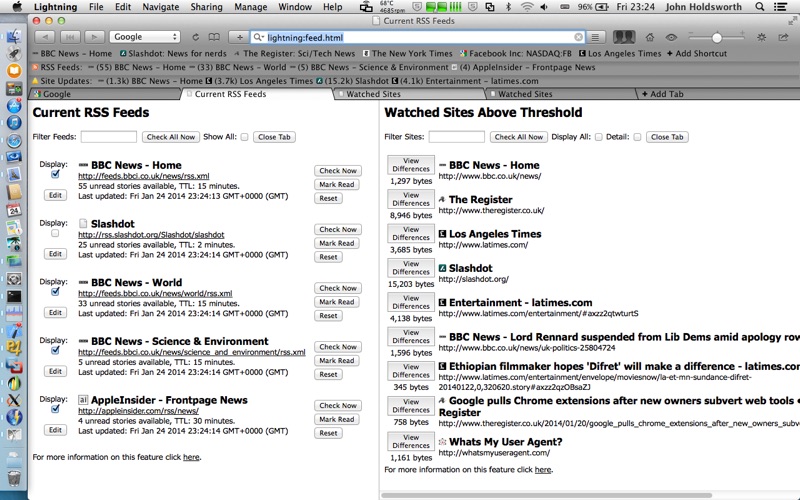This screenshot has height=500, width=800.
Task: Open the feeds.bbci.co.uk/news/rss.xml link
Action: click(143, 176)
